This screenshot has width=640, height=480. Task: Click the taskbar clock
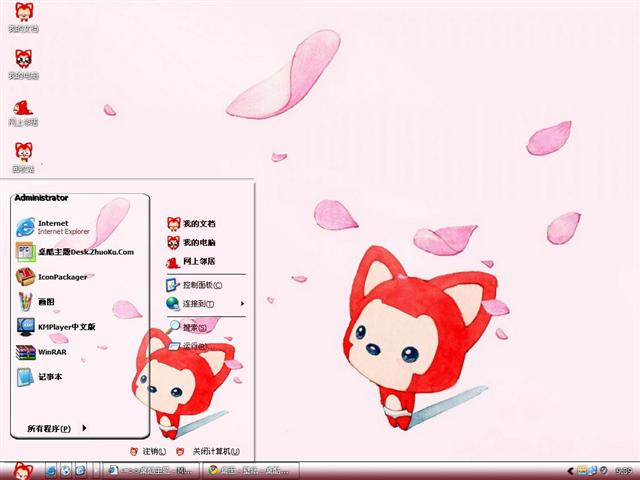(x=623, y=471)
